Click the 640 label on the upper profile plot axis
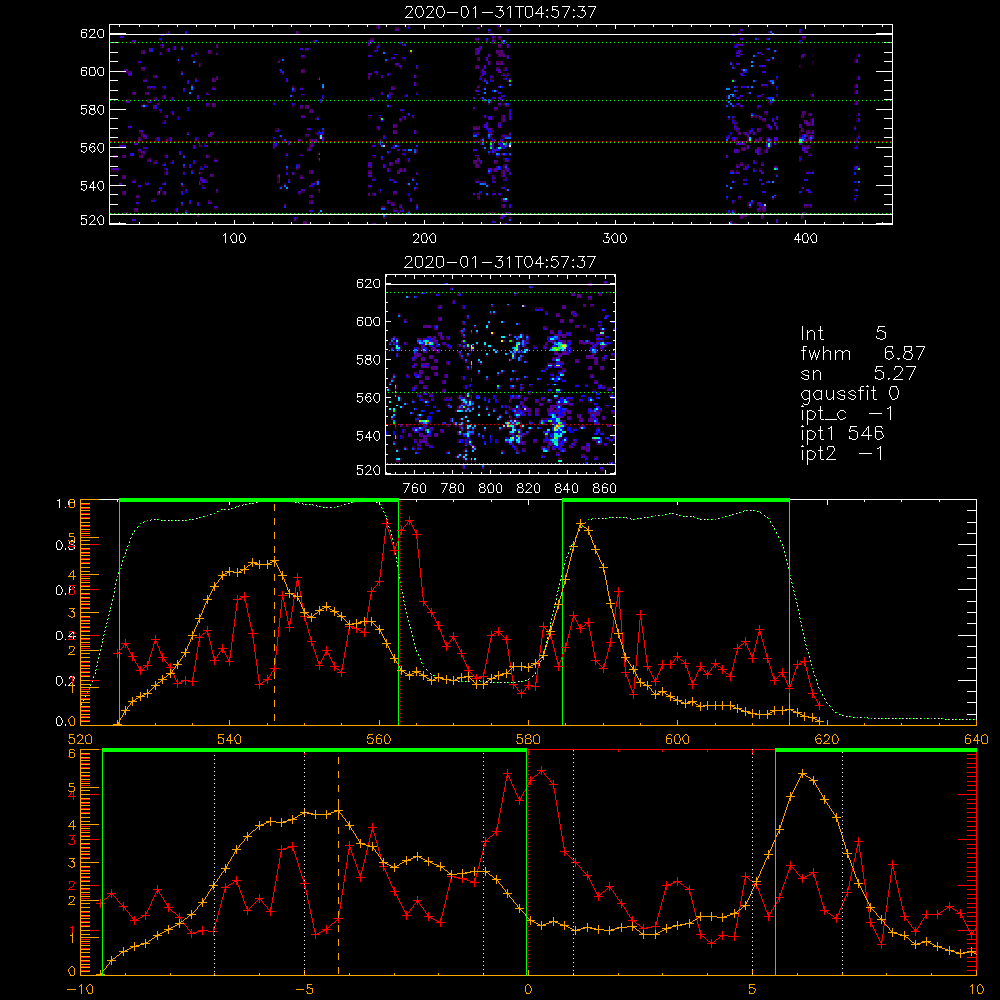This screenshot has width=1000, height=1000. click(976, 739)
